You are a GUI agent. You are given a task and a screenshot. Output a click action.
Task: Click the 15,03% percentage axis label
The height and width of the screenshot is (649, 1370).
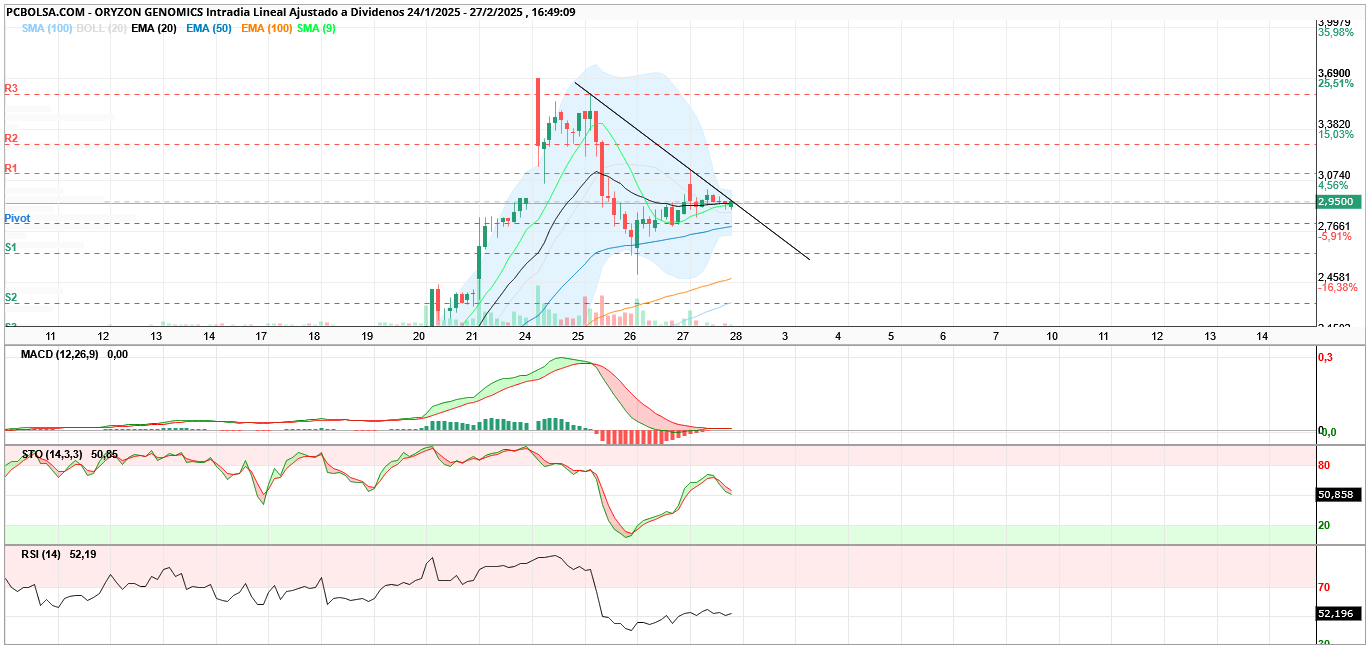click(x=1334, y=135)
